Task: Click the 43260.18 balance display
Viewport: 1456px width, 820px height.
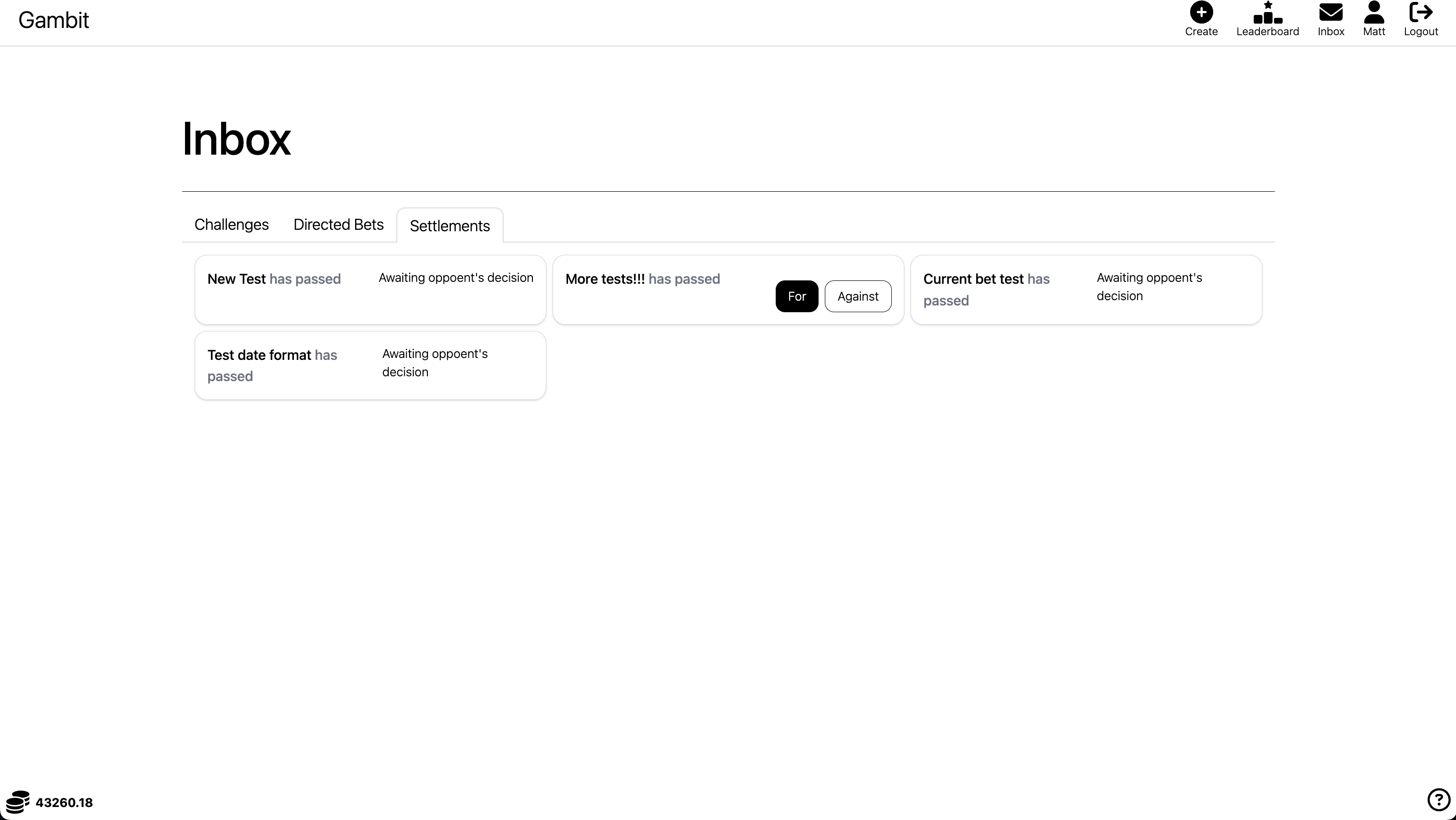Action: [x=65, y=802]
